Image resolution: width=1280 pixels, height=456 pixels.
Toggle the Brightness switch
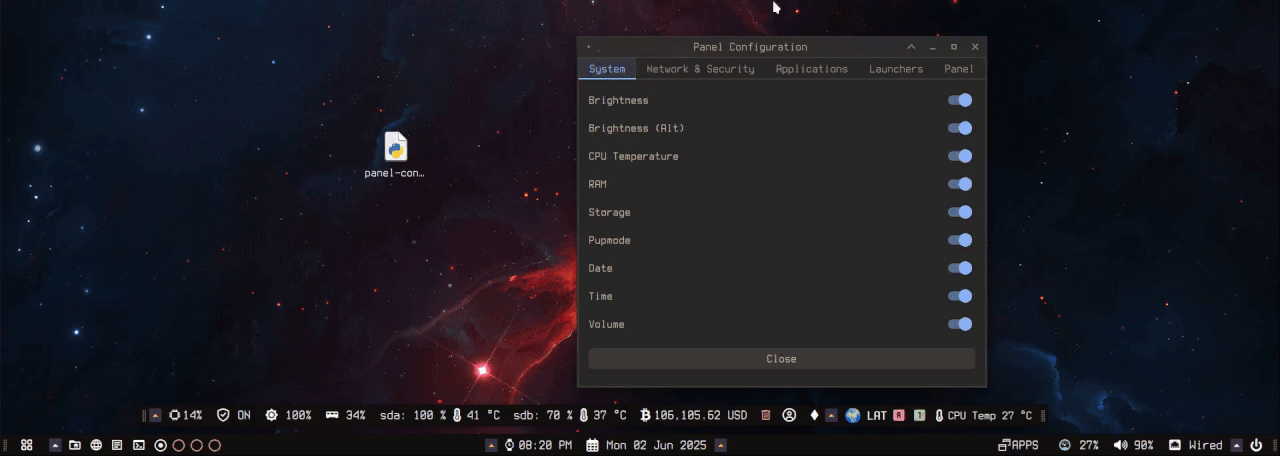pyautogui.click(x=960, y=100)
